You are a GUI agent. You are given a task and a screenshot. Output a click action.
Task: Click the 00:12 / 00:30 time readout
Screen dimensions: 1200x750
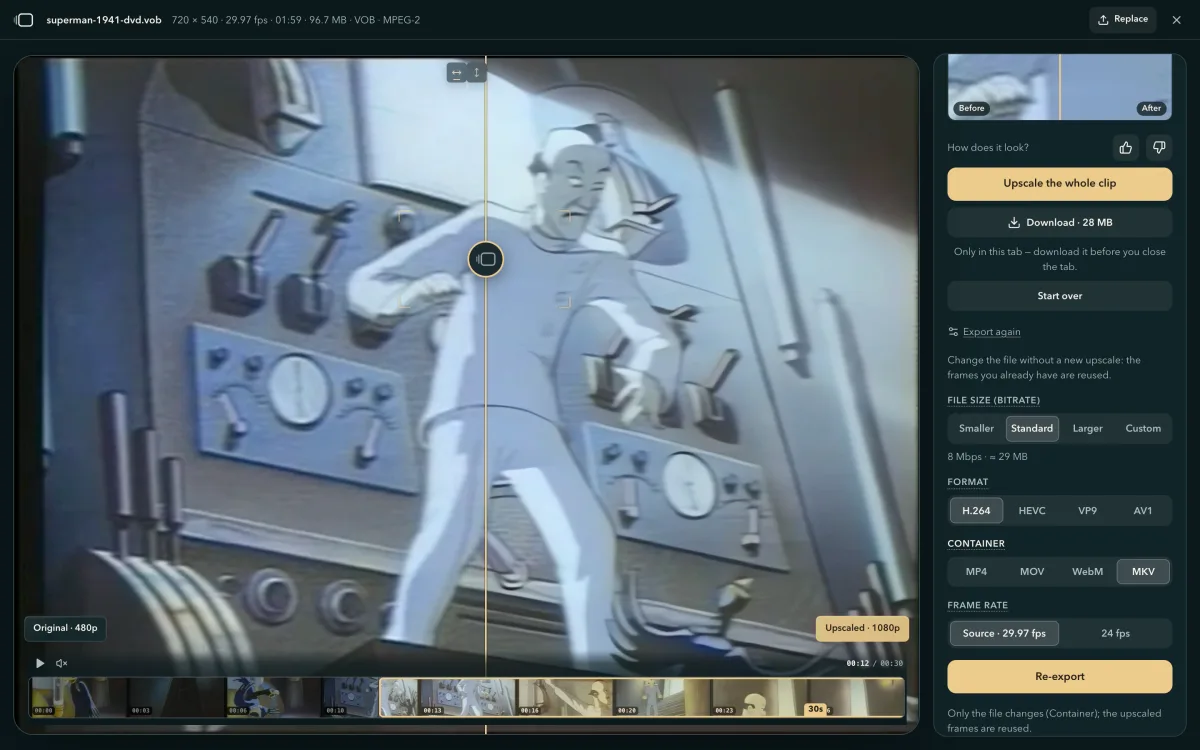(875, 663)
